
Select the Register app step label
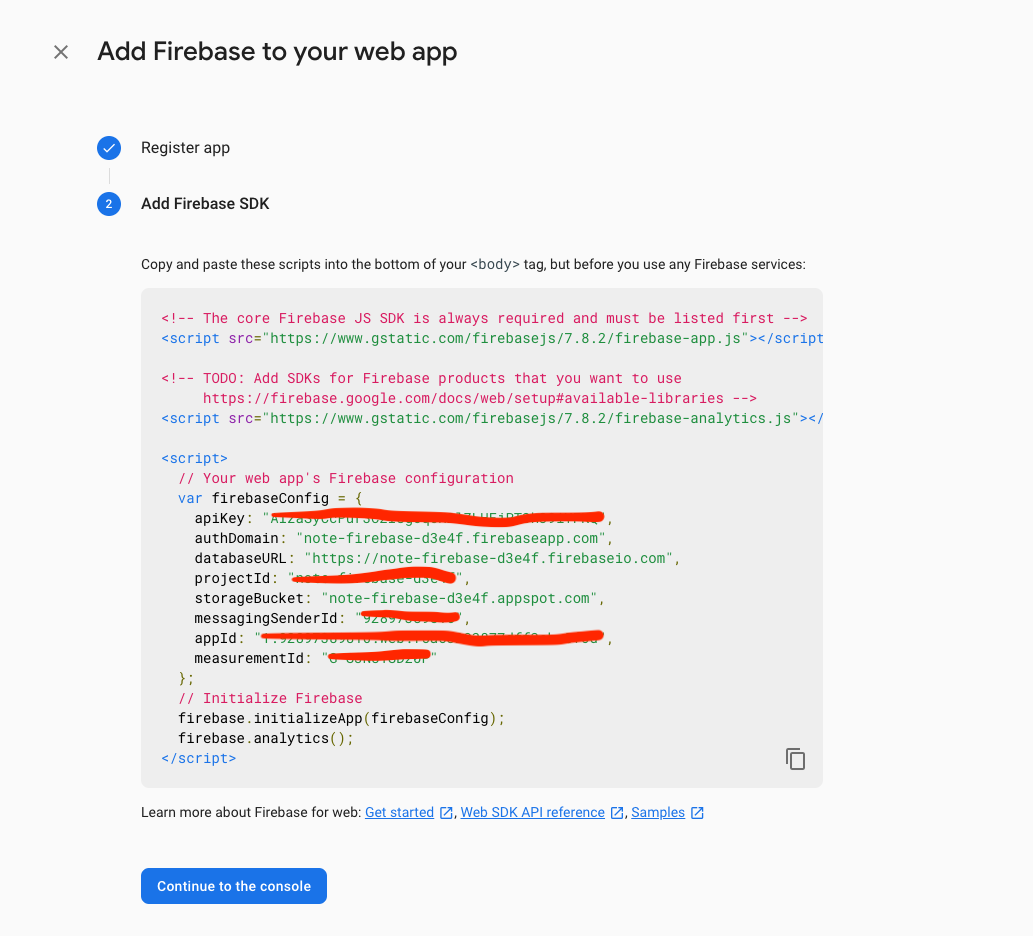pos(185,148)
